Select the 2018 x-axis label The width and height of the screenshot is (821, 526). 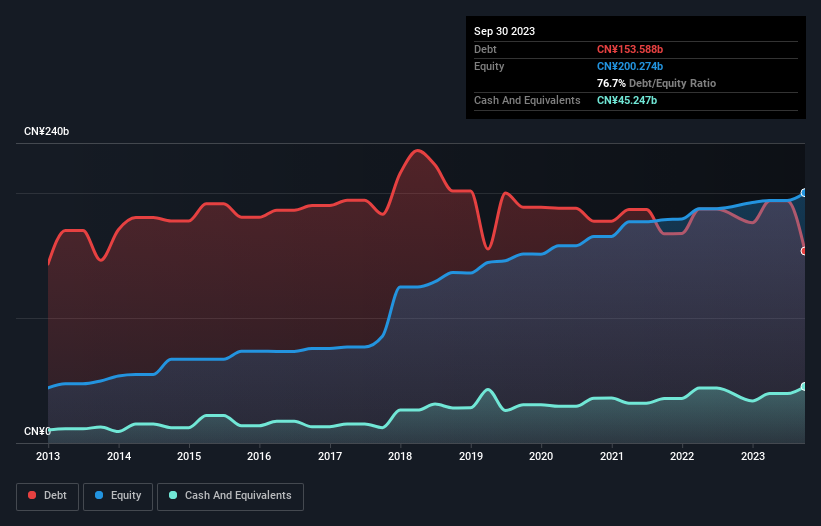pos(400,456)
